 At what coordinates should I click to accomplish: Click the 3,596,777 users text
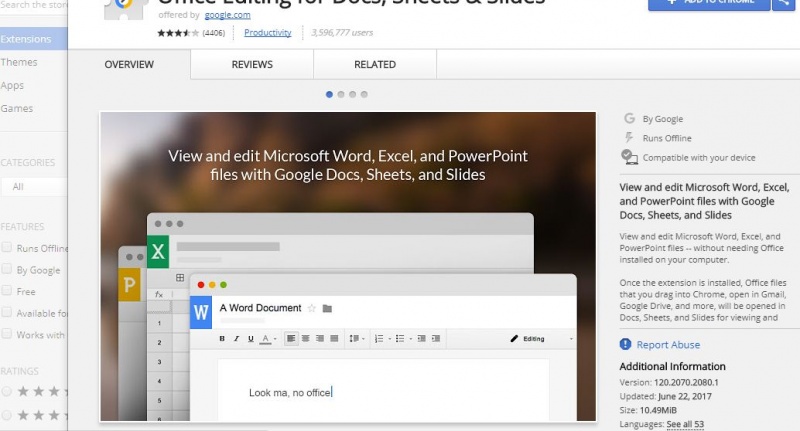coord(342,33)
